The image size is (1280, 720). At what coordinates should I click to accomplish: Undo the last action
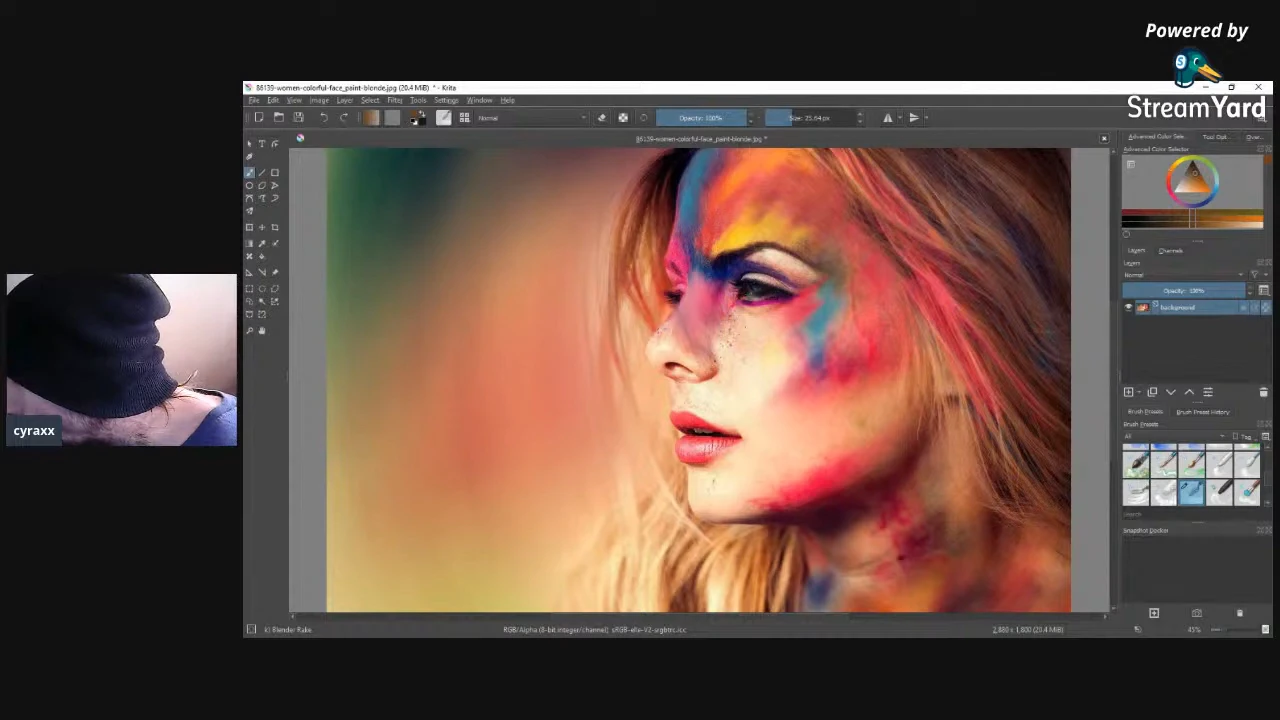pyautogui.click(x=323, y=118)
